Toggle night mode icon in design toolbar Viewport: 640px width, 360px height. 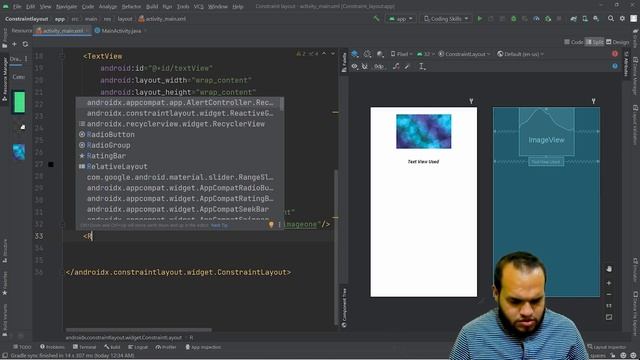click(x=380, y=54)
